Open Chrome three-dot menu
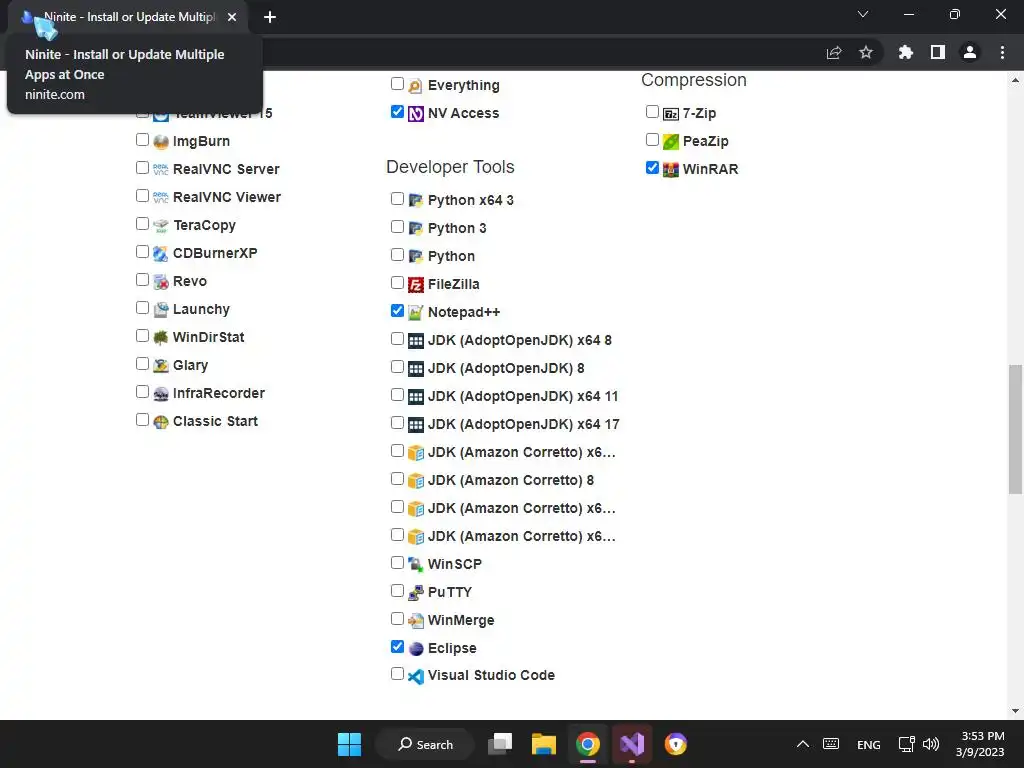1024x768 pixels. (x=1002, y=52)
